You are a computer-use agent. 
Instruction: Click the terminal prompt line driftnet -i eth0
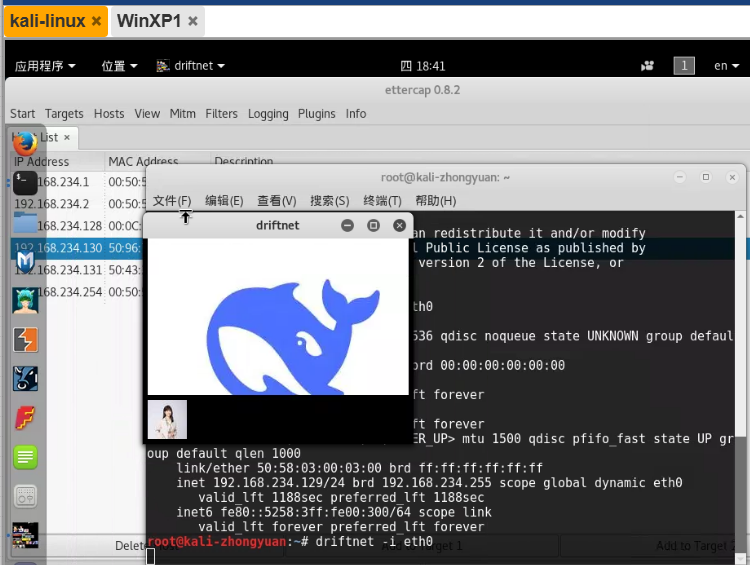(290, 542)
